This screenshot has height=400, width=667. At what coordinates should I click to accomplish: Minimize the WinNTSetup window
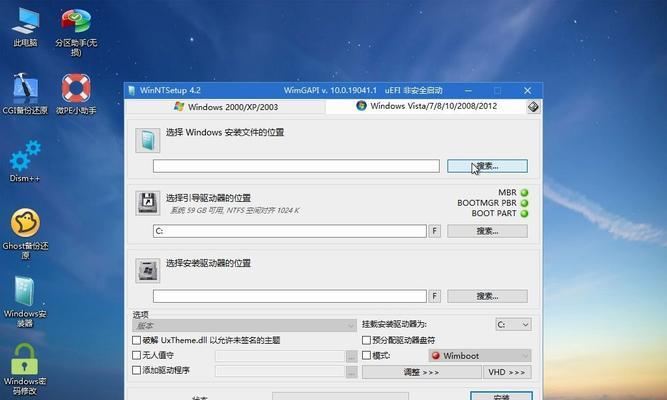click(x=468, y=91)
